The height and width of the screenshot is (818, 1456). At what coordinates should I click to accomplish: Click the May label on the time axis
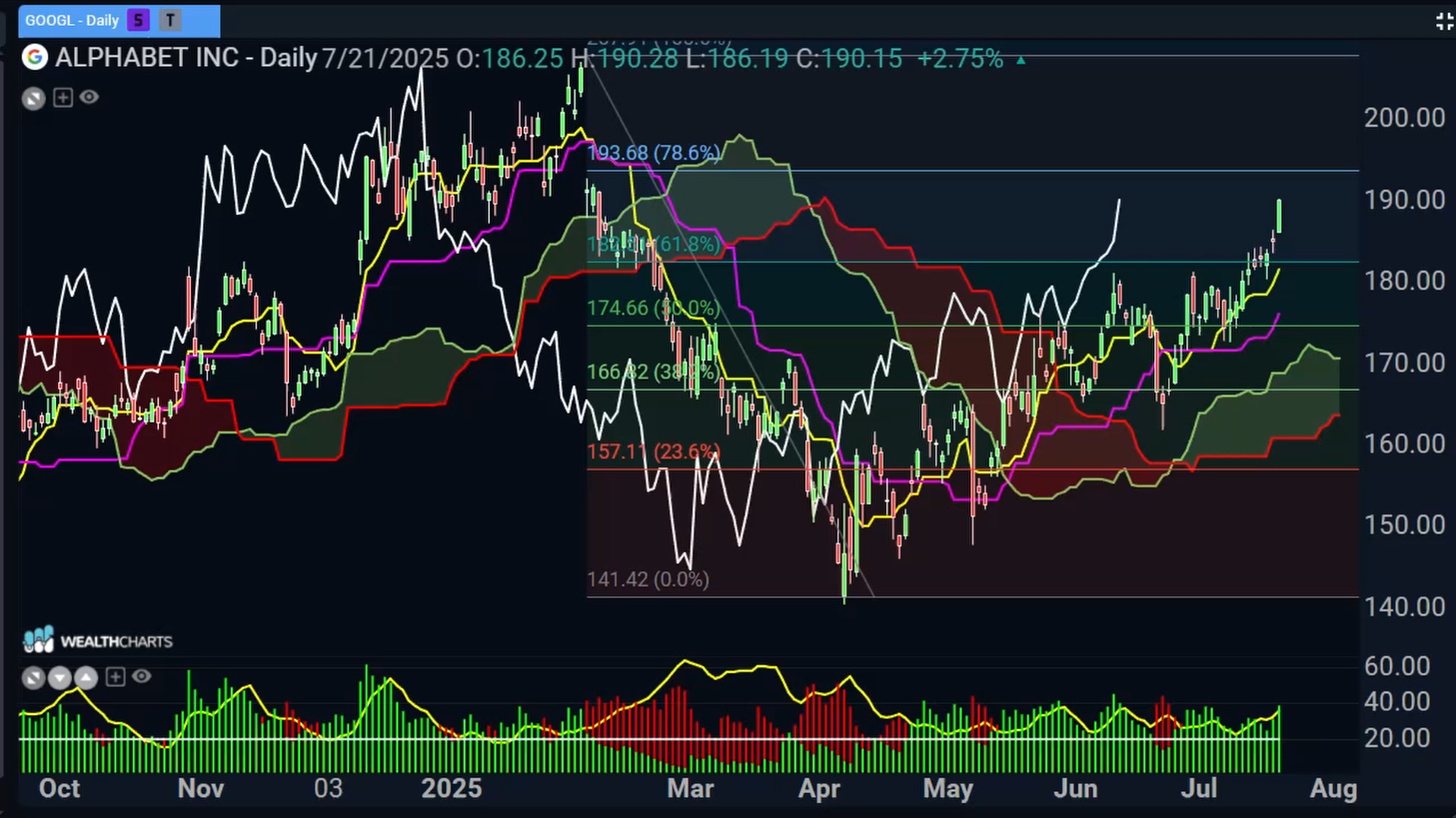coord(948,789)
